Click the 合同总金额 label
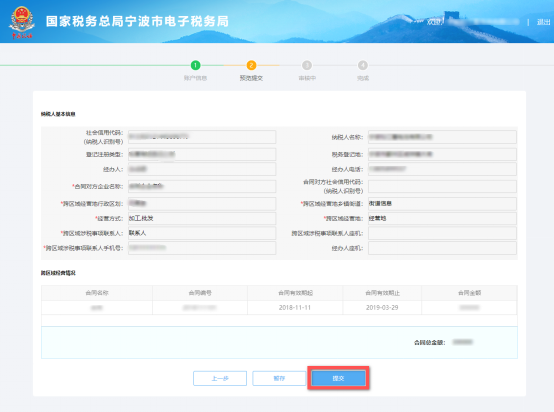 click(x=430, y=342)
